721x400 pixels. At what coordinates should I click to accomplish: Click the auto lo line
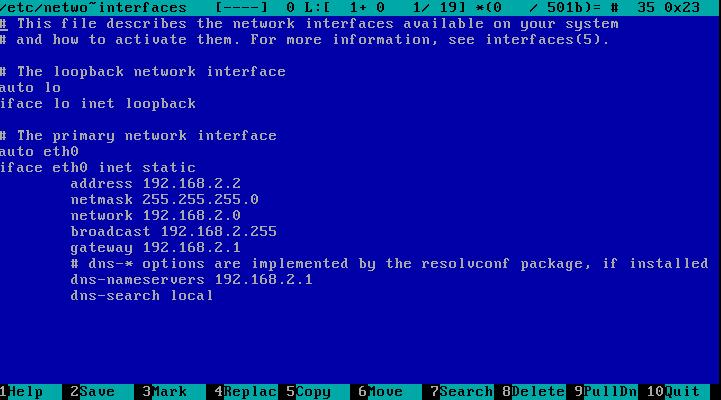(x=31, y=88)
